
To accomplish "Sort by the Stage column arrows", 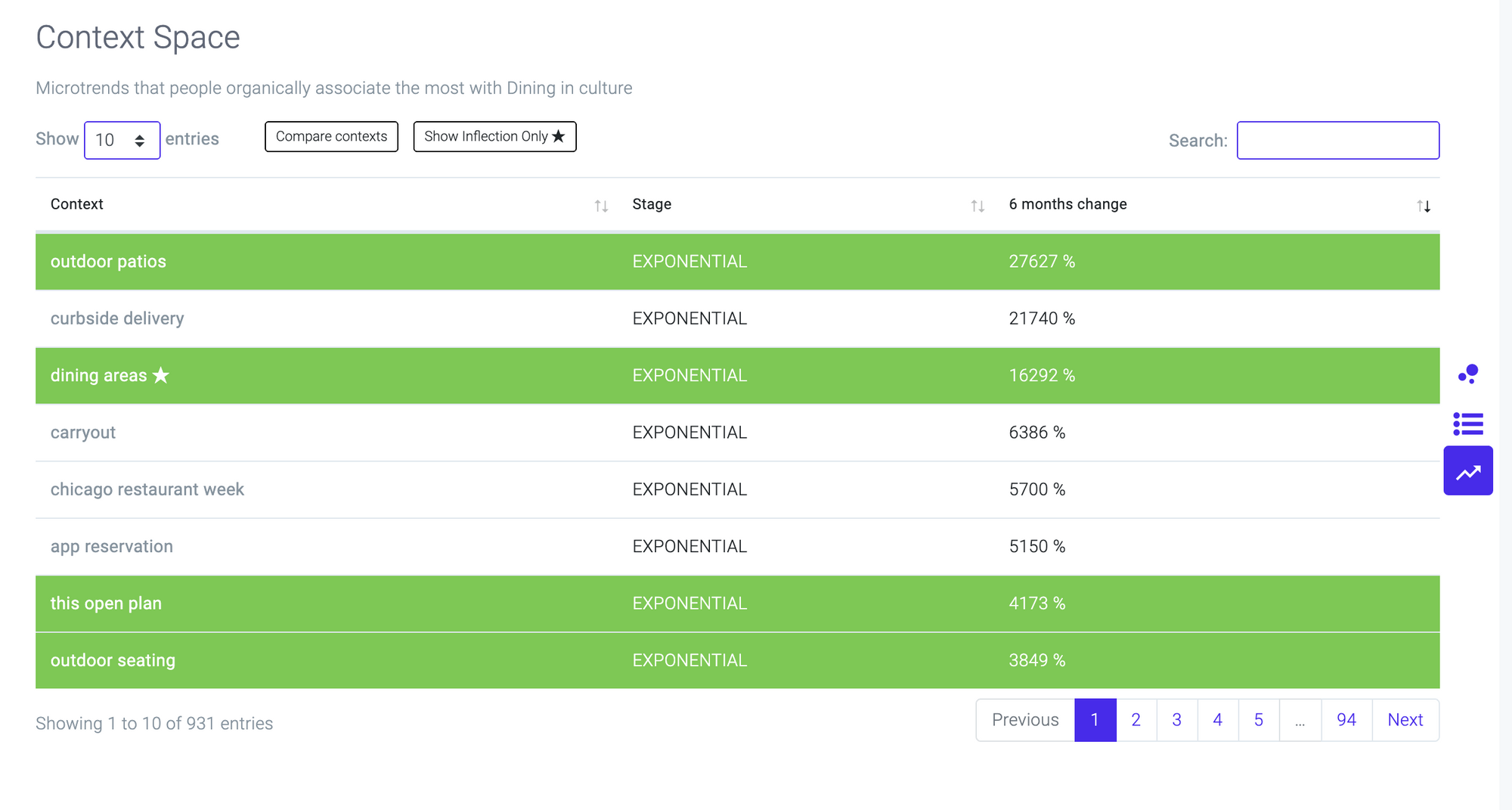I will tap(978, 206).
